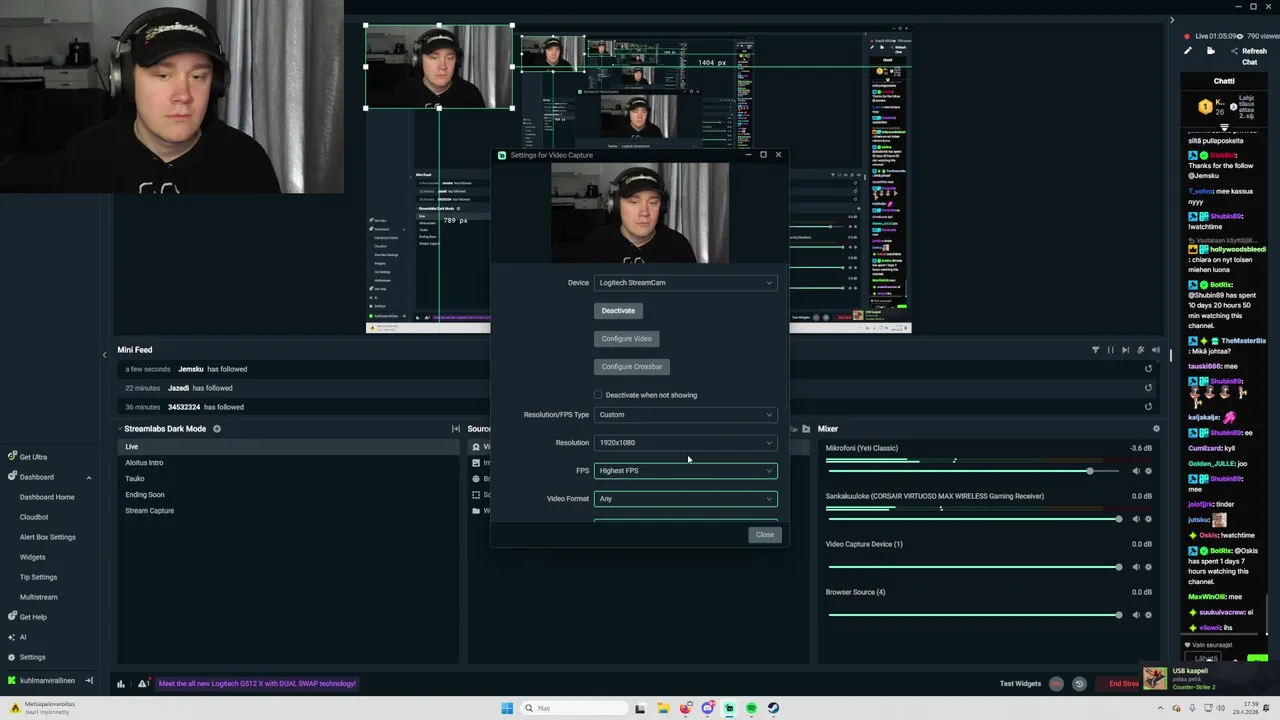Open Tip Settings in sidebar
Viewport: 1280px width, 720px height.
tap(38, 577)
